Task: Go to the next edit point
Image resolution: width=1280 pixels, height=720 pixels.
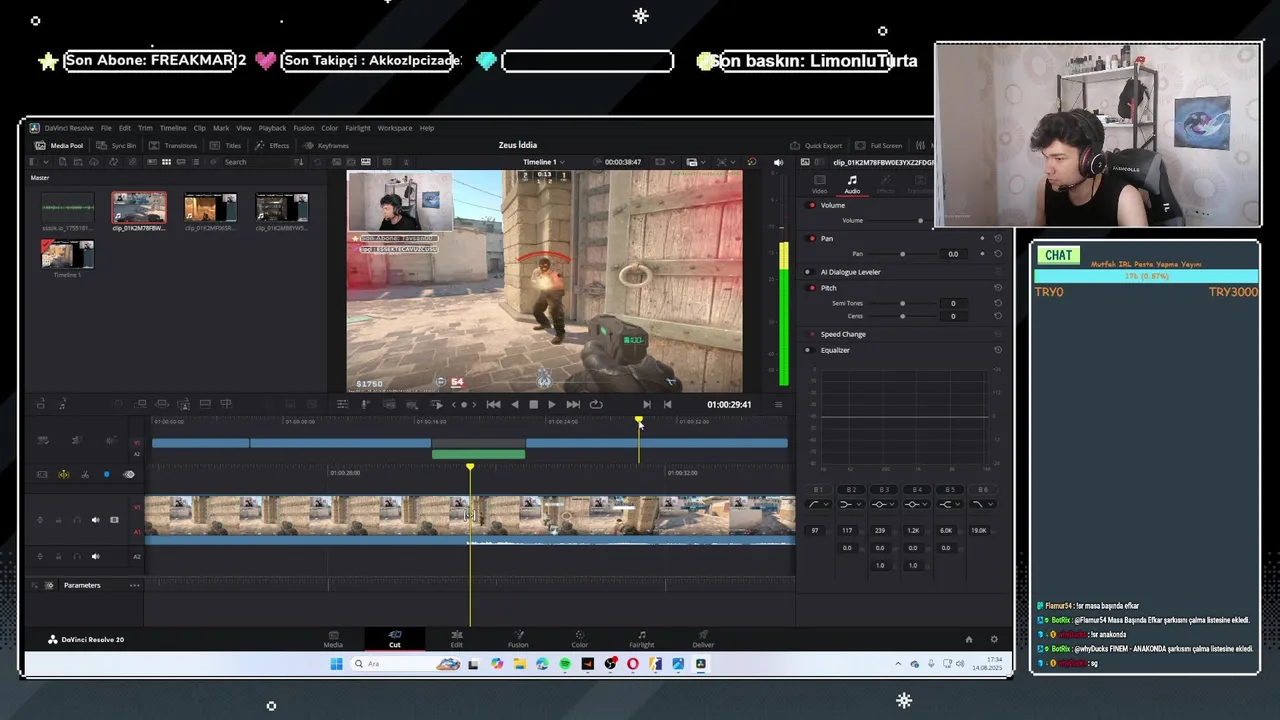Action: [x=646, y=404]
